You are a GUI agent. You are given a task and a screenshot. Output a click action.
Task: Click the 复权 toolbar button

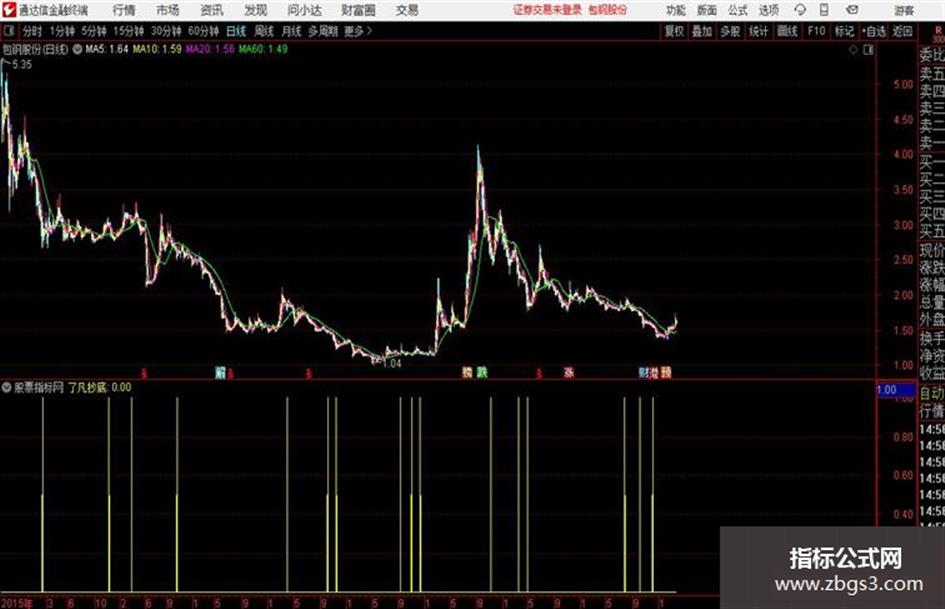tap(674, 31)
